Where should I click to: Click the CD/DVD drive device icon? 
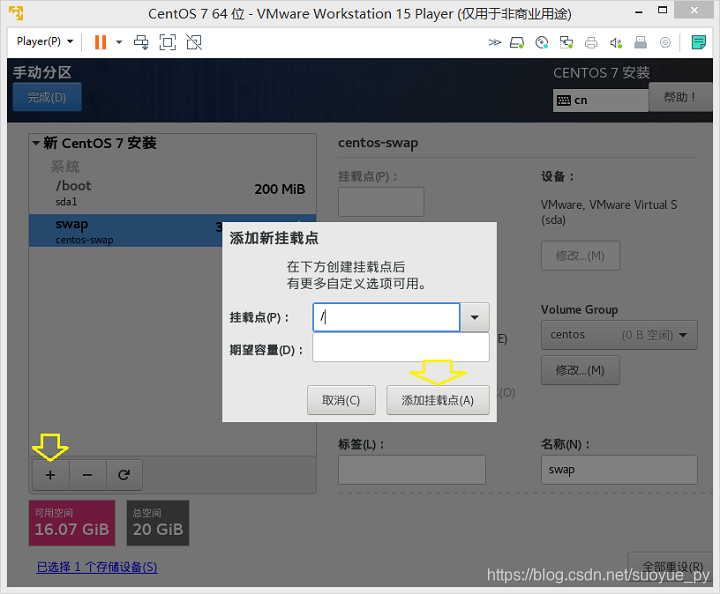tap(542, 43)
